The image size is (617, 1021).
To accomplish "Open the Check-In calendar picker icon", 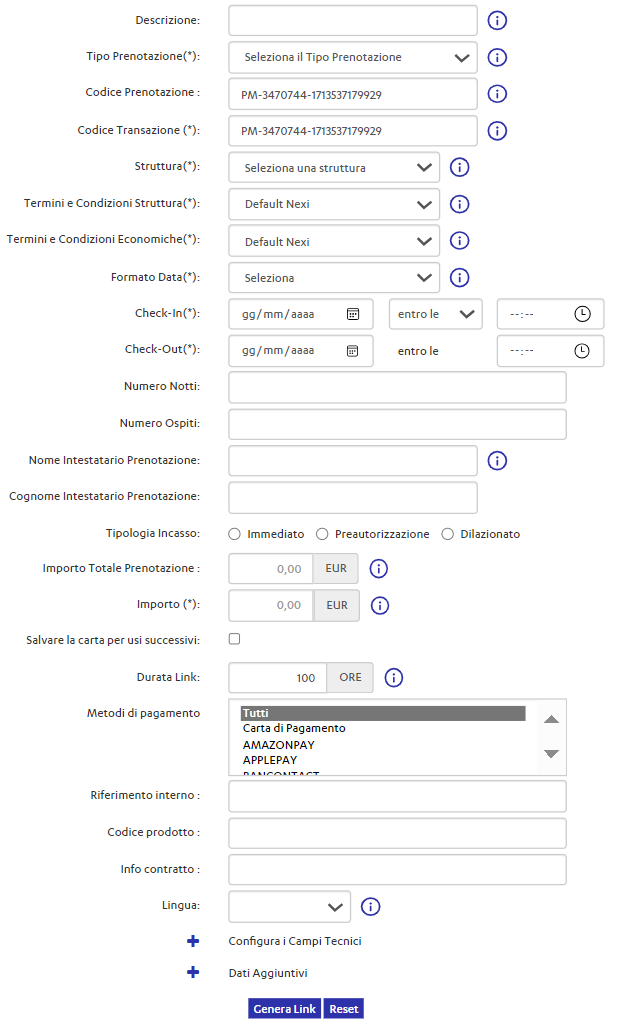I will point(353,315).
